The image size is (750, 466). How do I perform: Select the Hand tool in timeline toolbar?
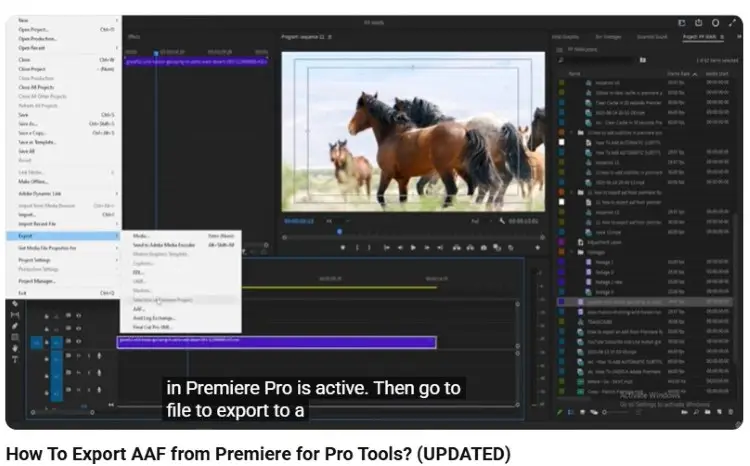coord(15,348)
